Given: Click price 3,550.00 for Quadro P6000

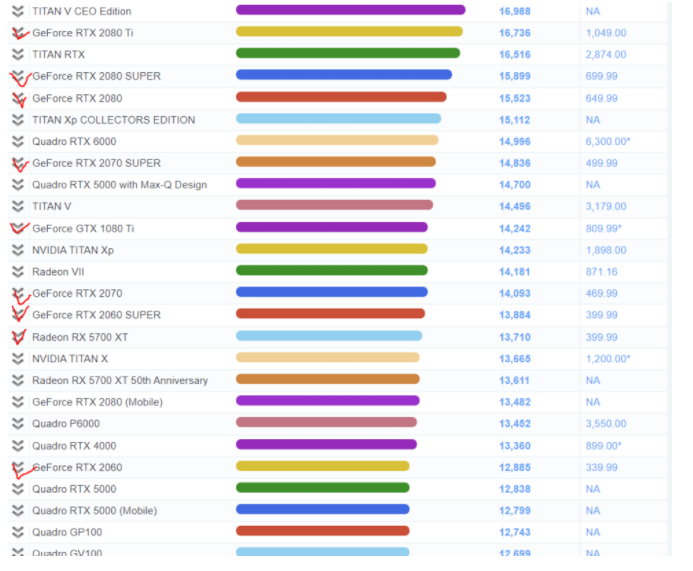Looking at the screenshot, I should tap(606, 424).
